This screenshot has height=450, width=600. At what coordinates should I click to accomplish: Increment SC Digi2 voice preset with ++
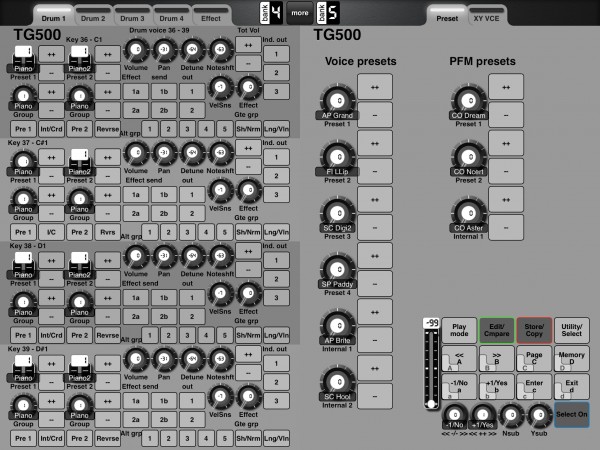click(375, 200)
